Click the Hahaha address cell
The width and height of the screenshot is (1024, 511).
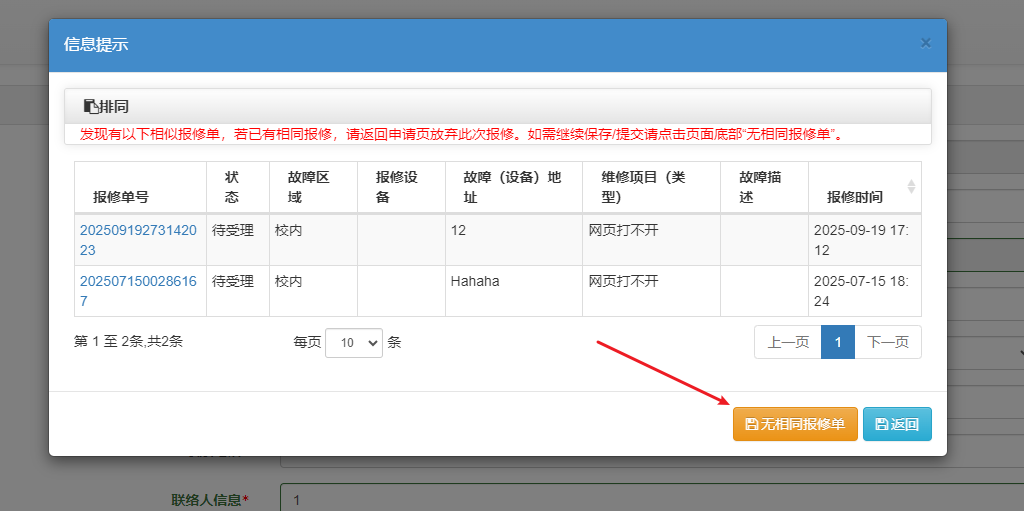point(514,291)
